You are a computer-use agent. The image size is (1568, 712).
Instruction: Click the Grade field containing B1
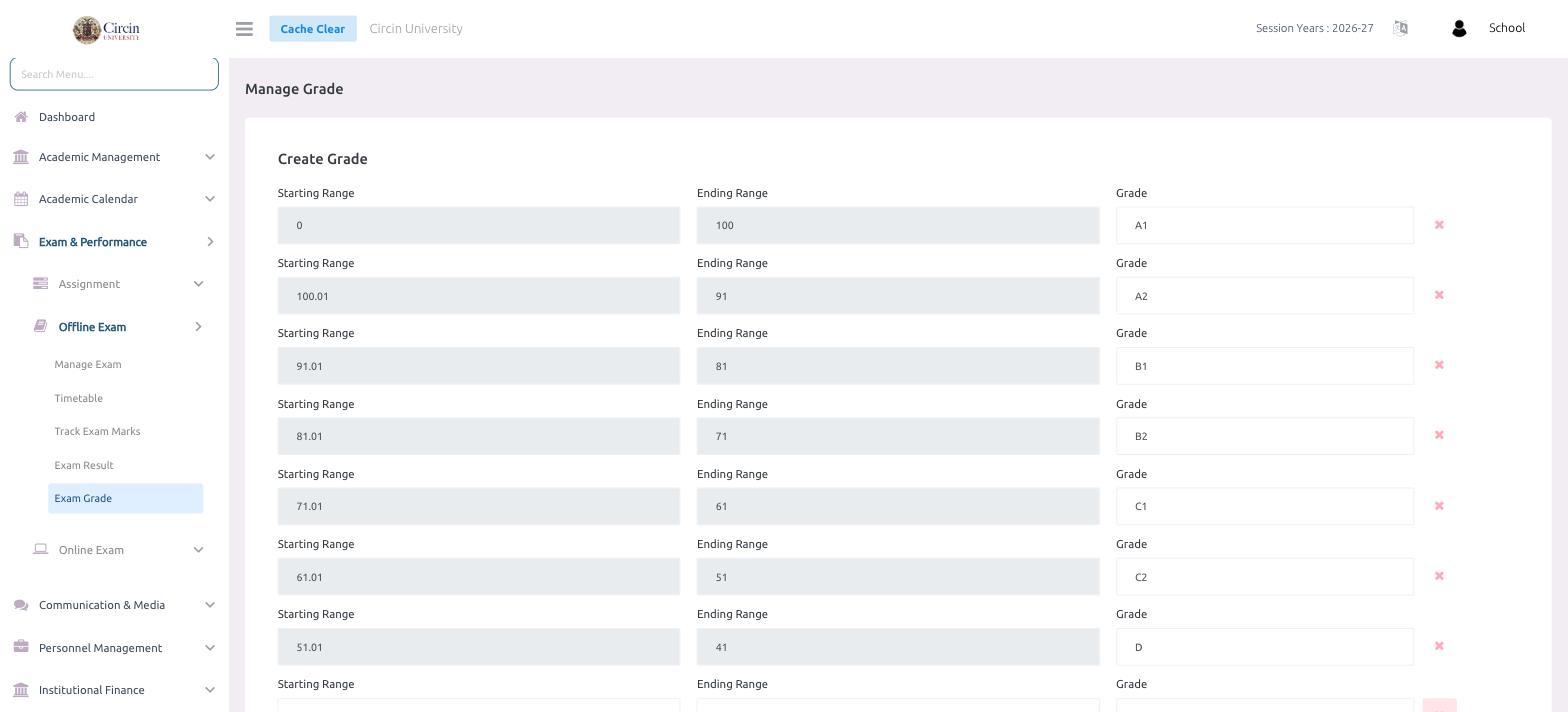[1265, 366]
